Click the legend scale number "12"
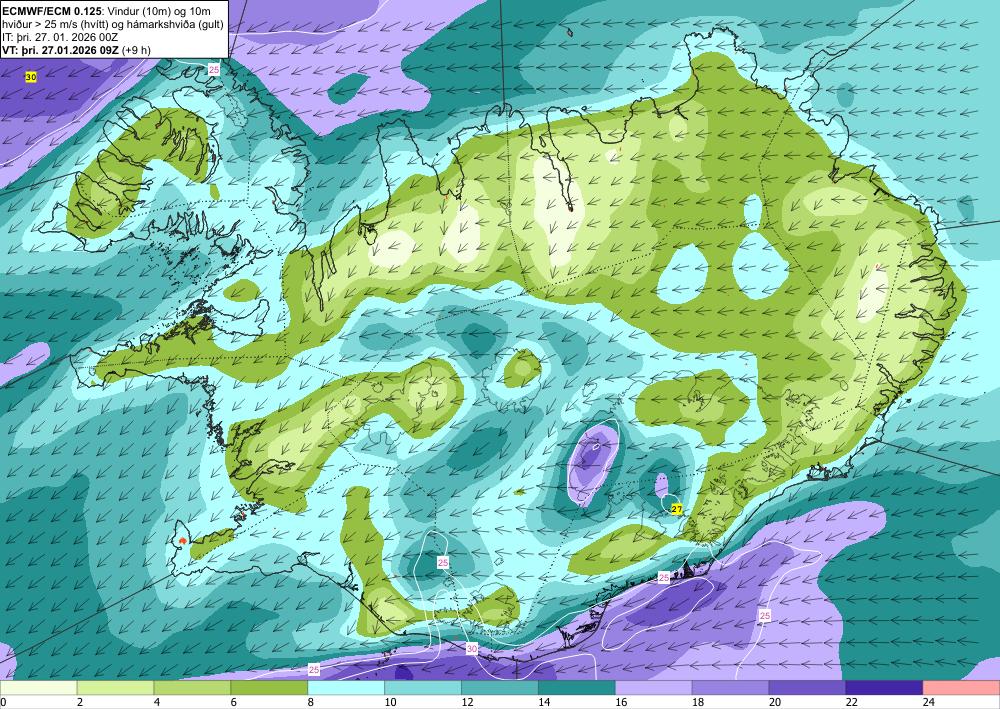Screen dimensions: 1000x709 (467, 702)
